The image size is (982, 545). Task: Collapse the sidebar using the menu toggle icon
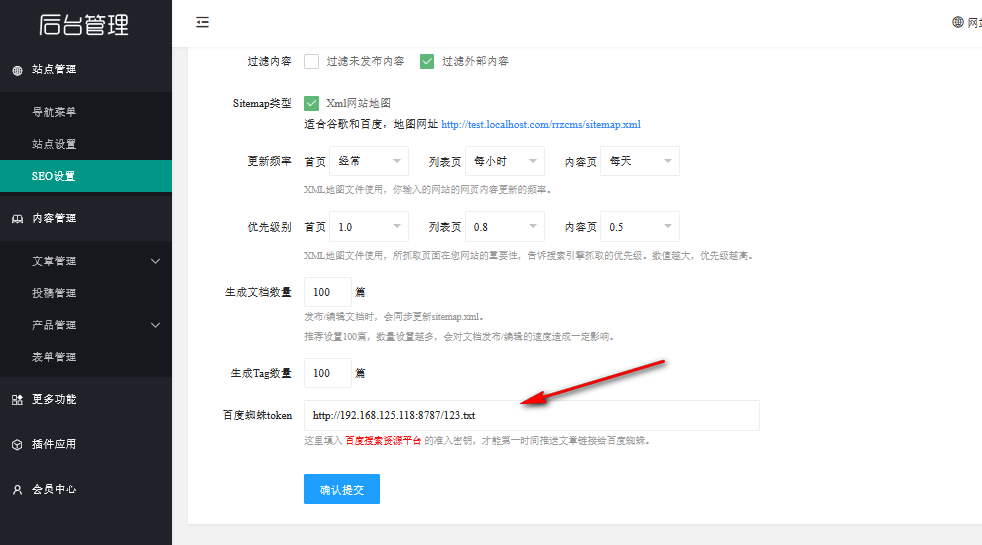pos(202,23)
